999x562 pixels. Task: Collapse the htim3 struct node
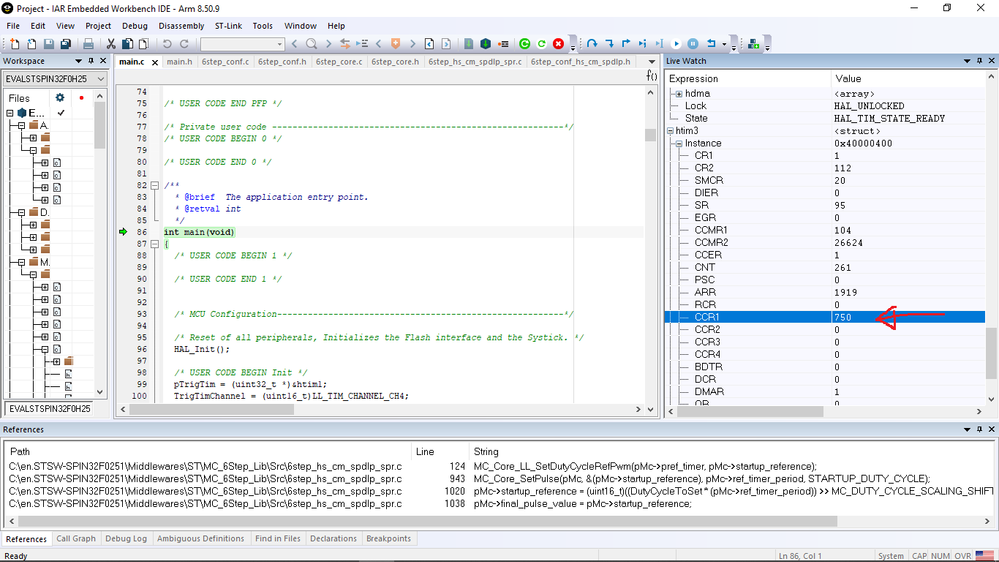(x=670, y=131)
